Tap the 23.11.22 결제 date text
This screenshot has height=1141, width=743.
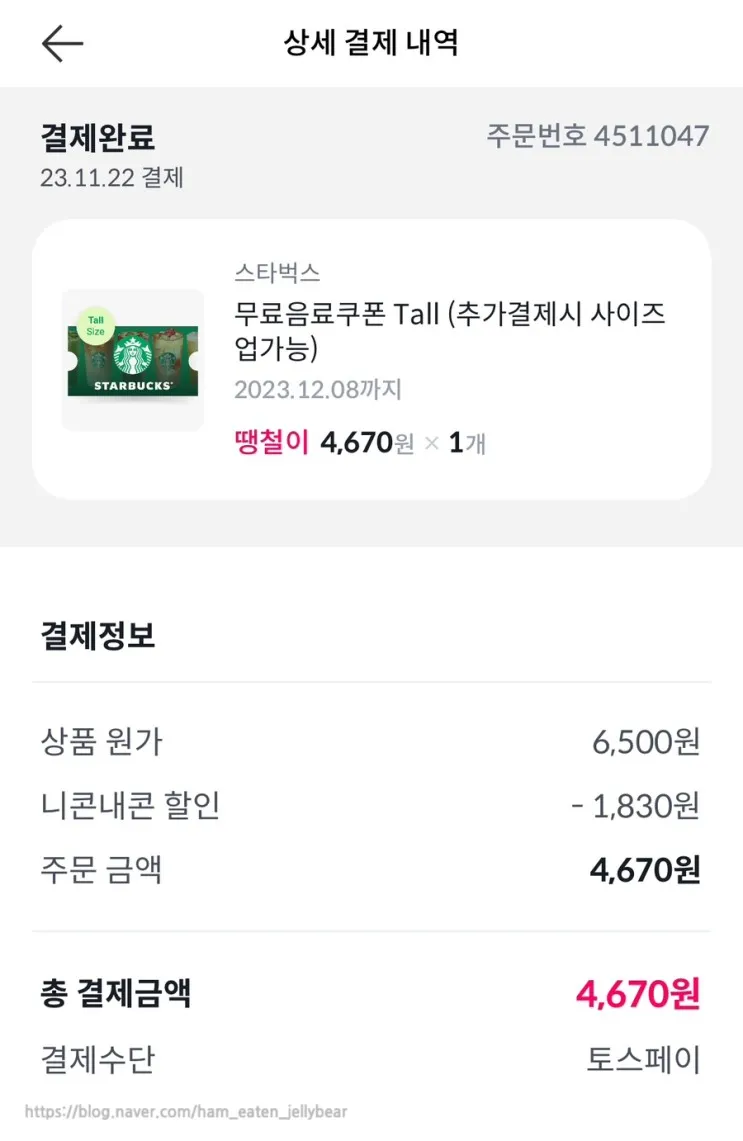112,178
